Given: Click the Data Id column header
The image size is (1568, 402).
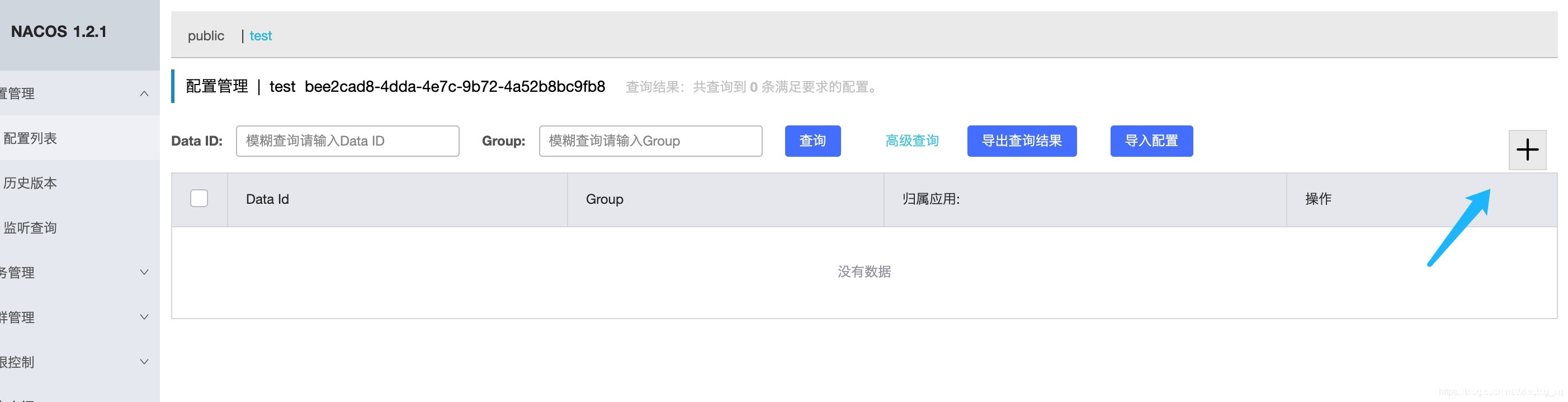Looking at the screenshot, I should coord(267,199).
